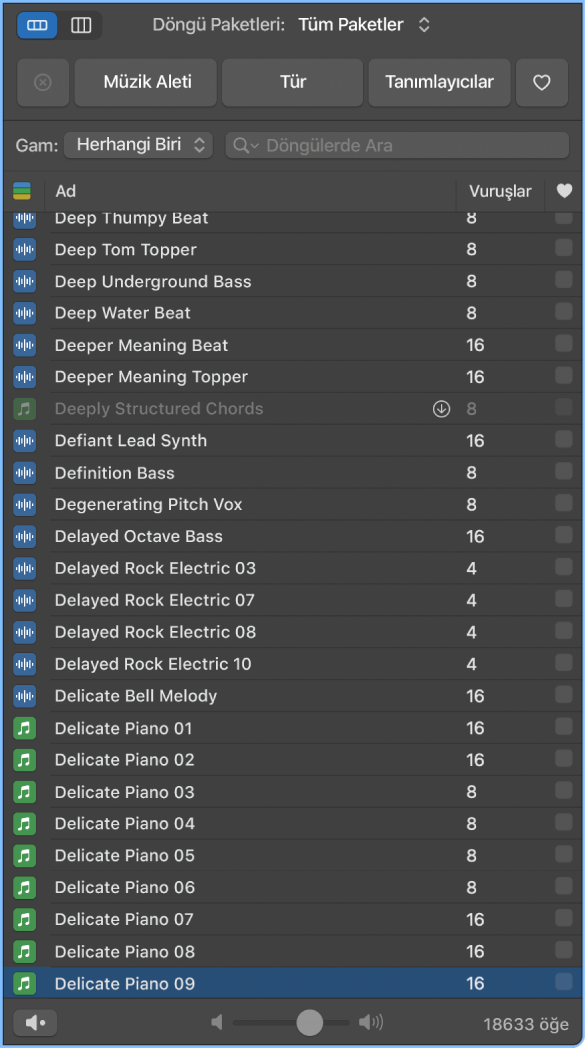Viewport: 585px width, 1048px height.
Task: Adjust the preview volume slider knob
Action: pos(310,1022)
